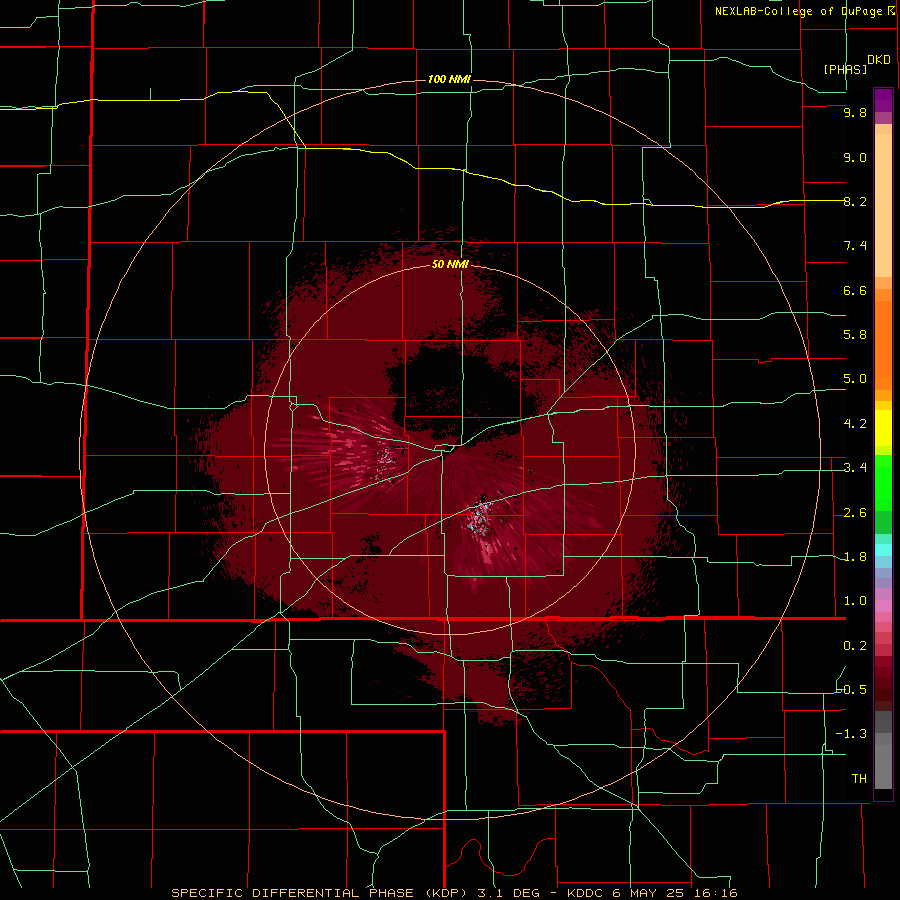Click the 6.6 color scale value
This screenshot has height=900, width=900.
pyautogui.click(x=855, y=290)
